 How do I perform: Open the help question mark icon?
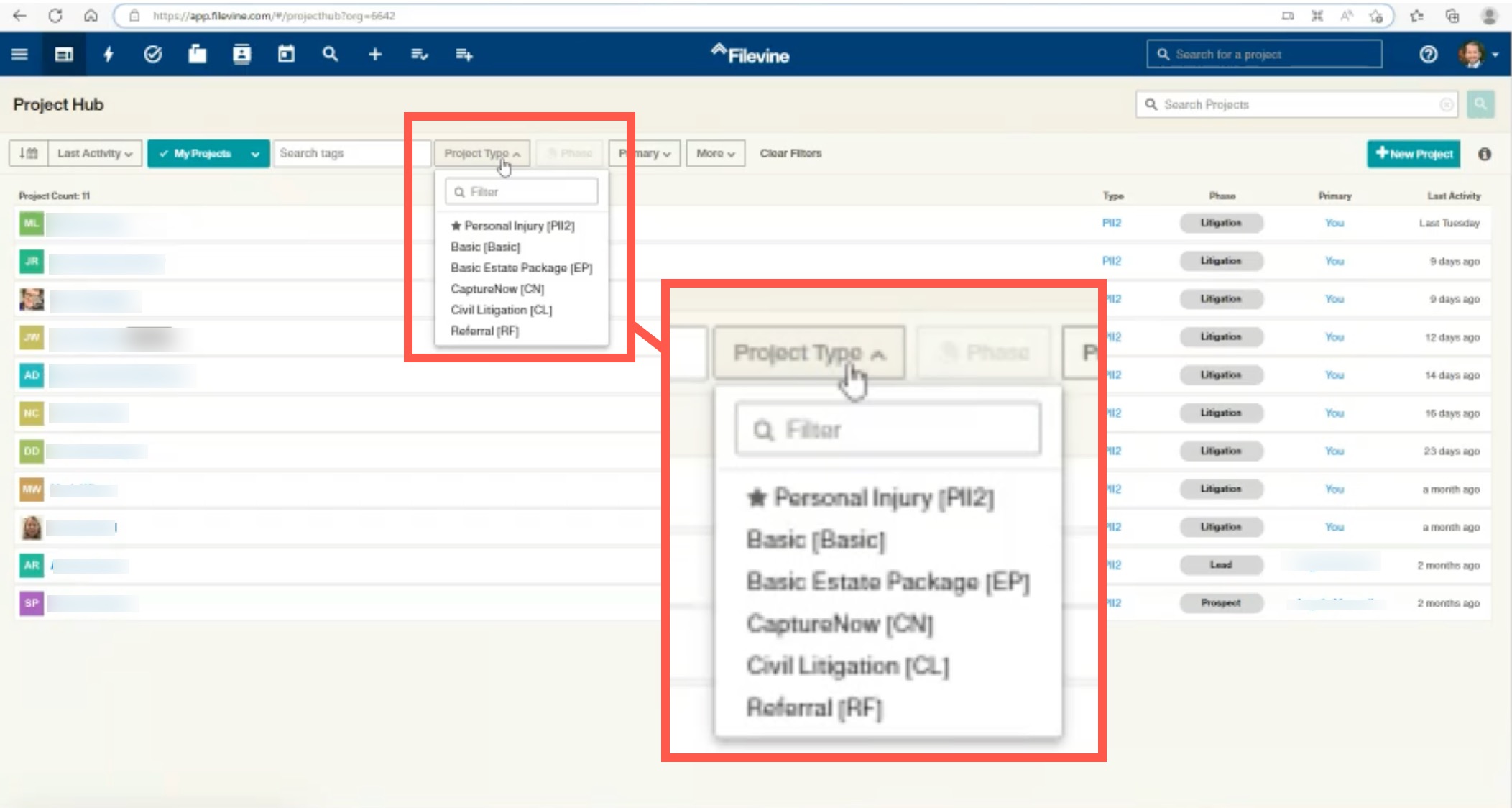click(1428, 55)
